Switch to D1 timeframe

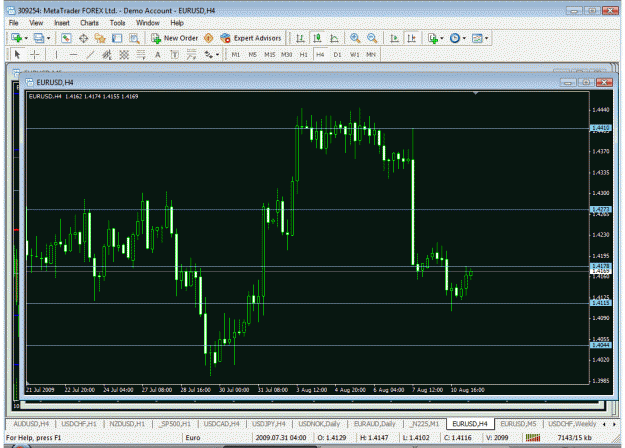point(337,55)
